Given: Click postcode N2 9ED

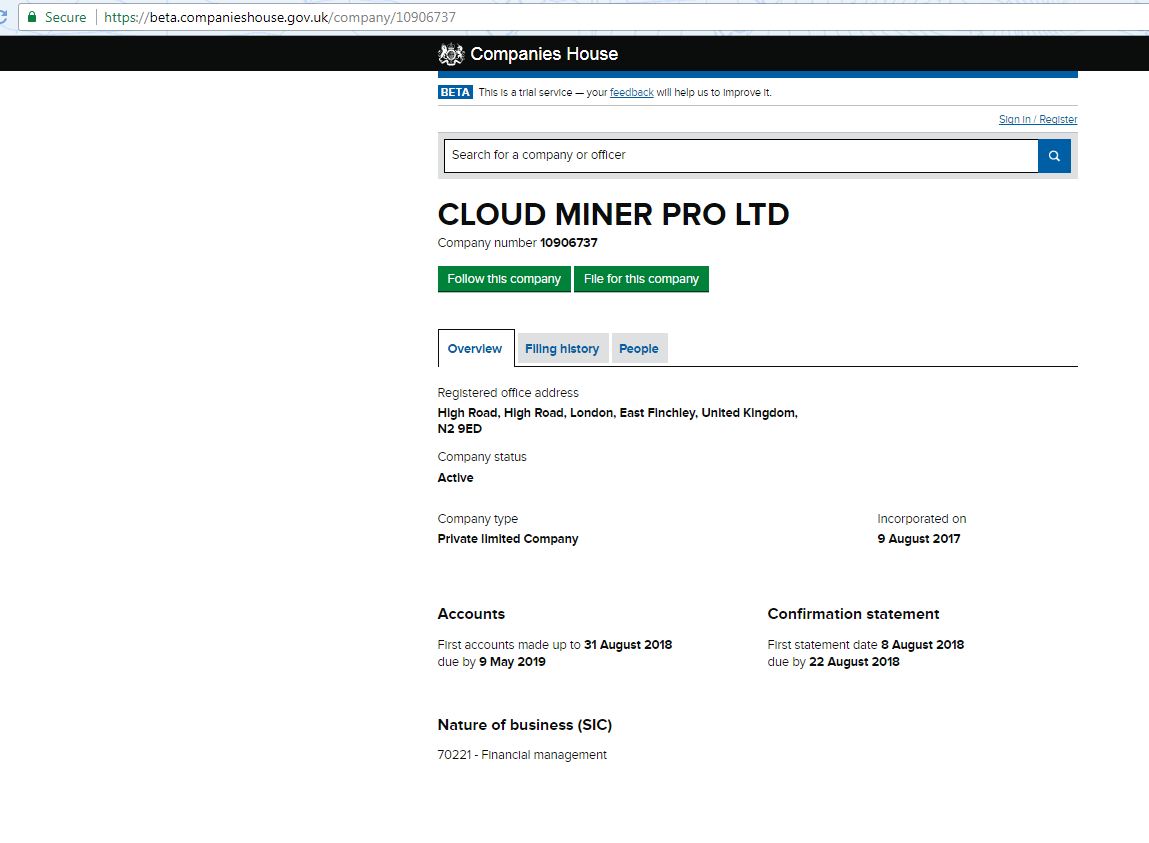Looking at the screenshot, I should pos(459,429).
